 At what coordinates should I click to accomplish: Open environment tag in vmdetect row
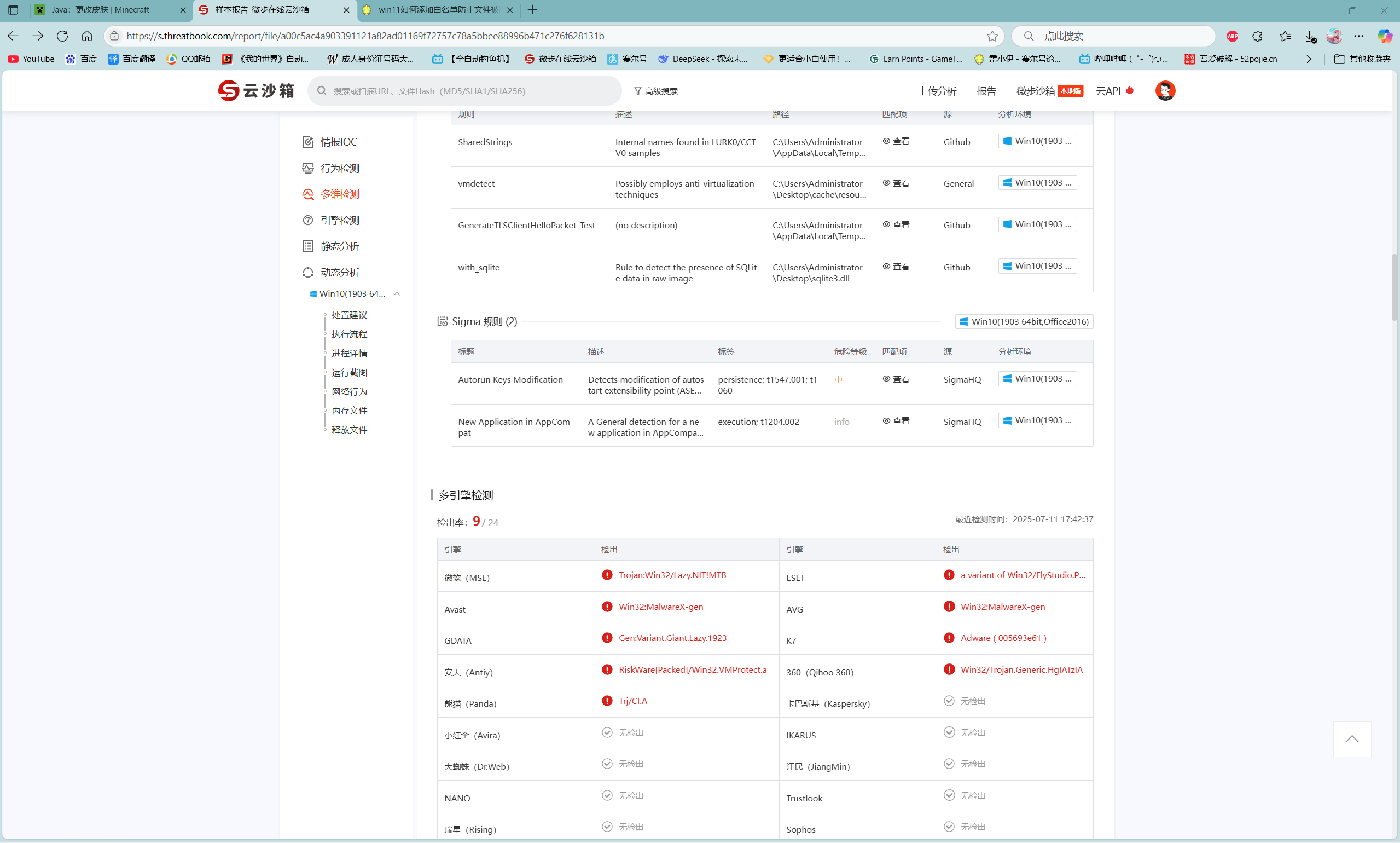click(x=1037, y=182)
